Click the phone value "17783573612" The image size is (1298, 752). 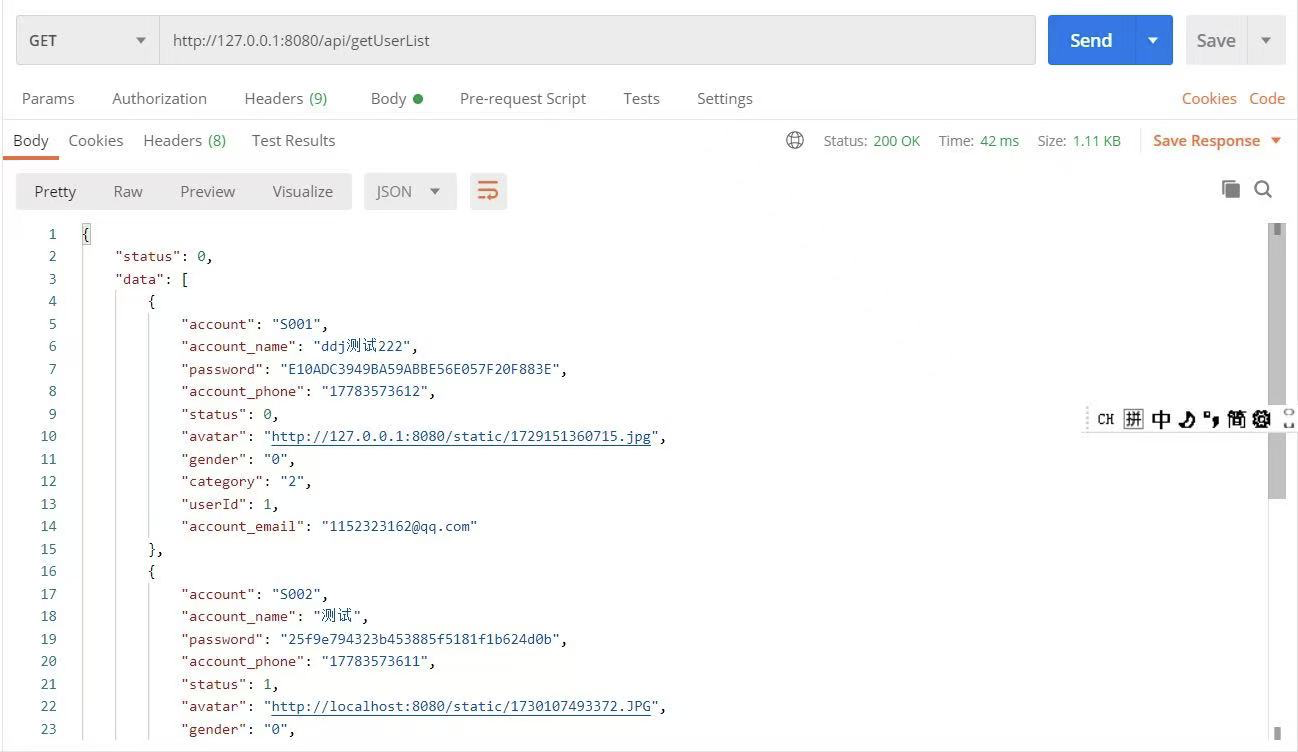[x=374, y=391]
